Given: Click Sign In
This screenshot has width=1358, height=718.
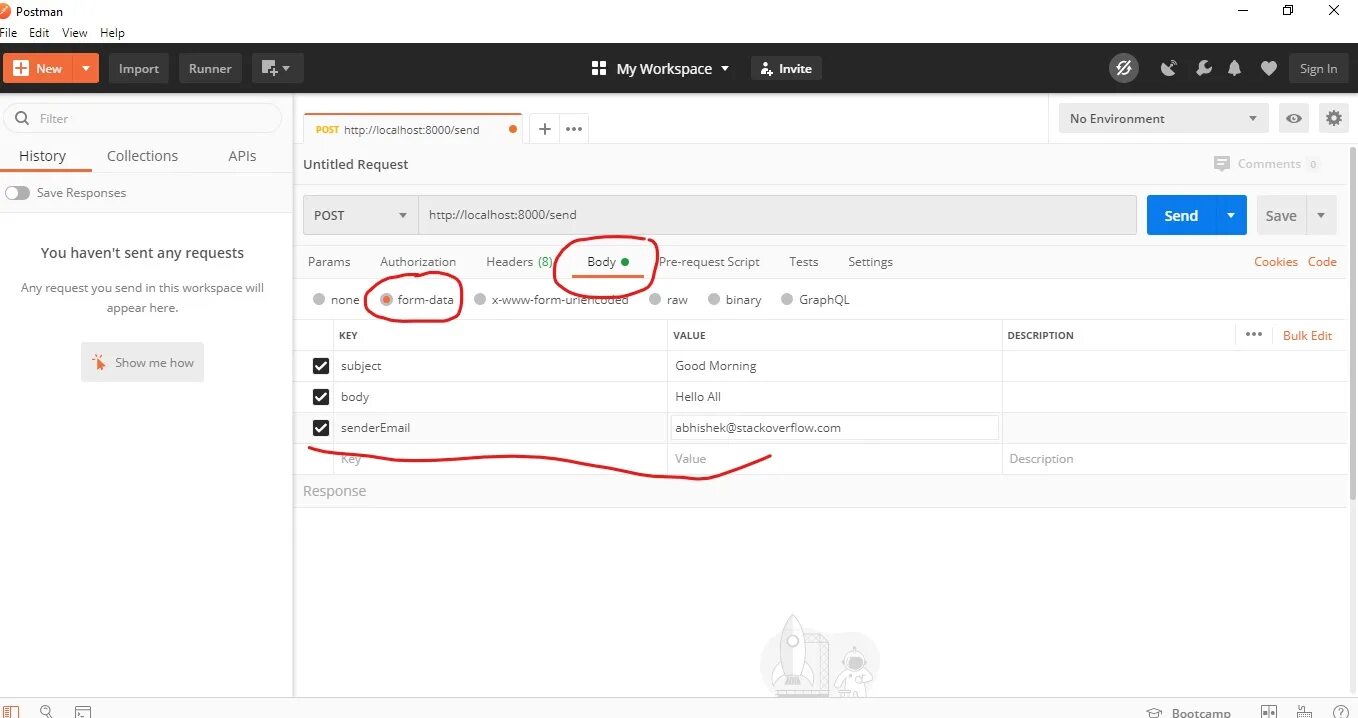Looking at the screenshot, I should point(1318,68).
